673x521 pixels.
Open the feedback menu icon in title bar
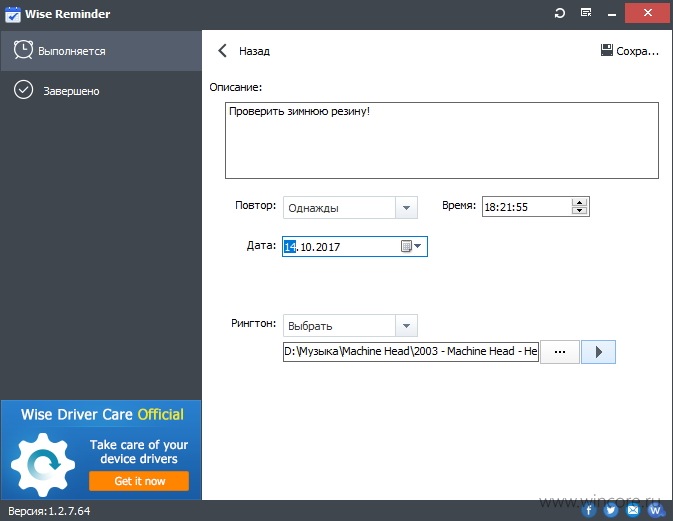pyautogui.click(x=586, y=13)
